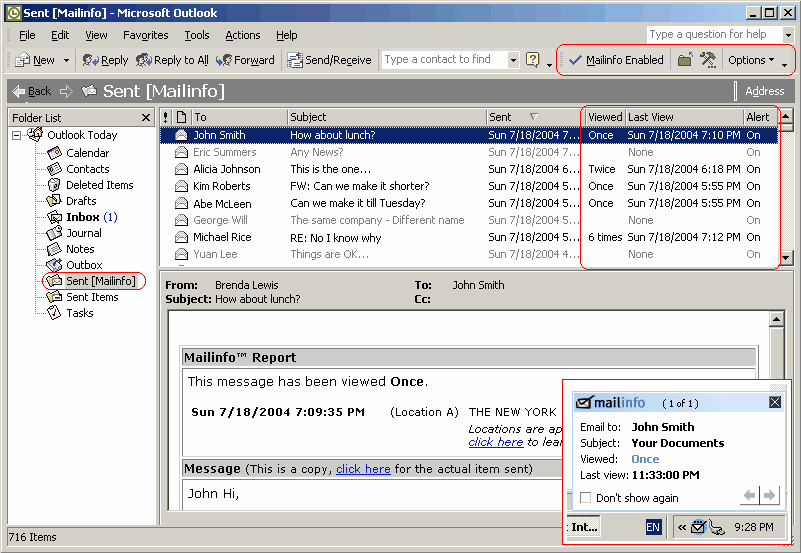Image resolution: width=801 pixels, height=553 pixels.
Task: Open the Favorites menu
Action: tap(146, 35)
